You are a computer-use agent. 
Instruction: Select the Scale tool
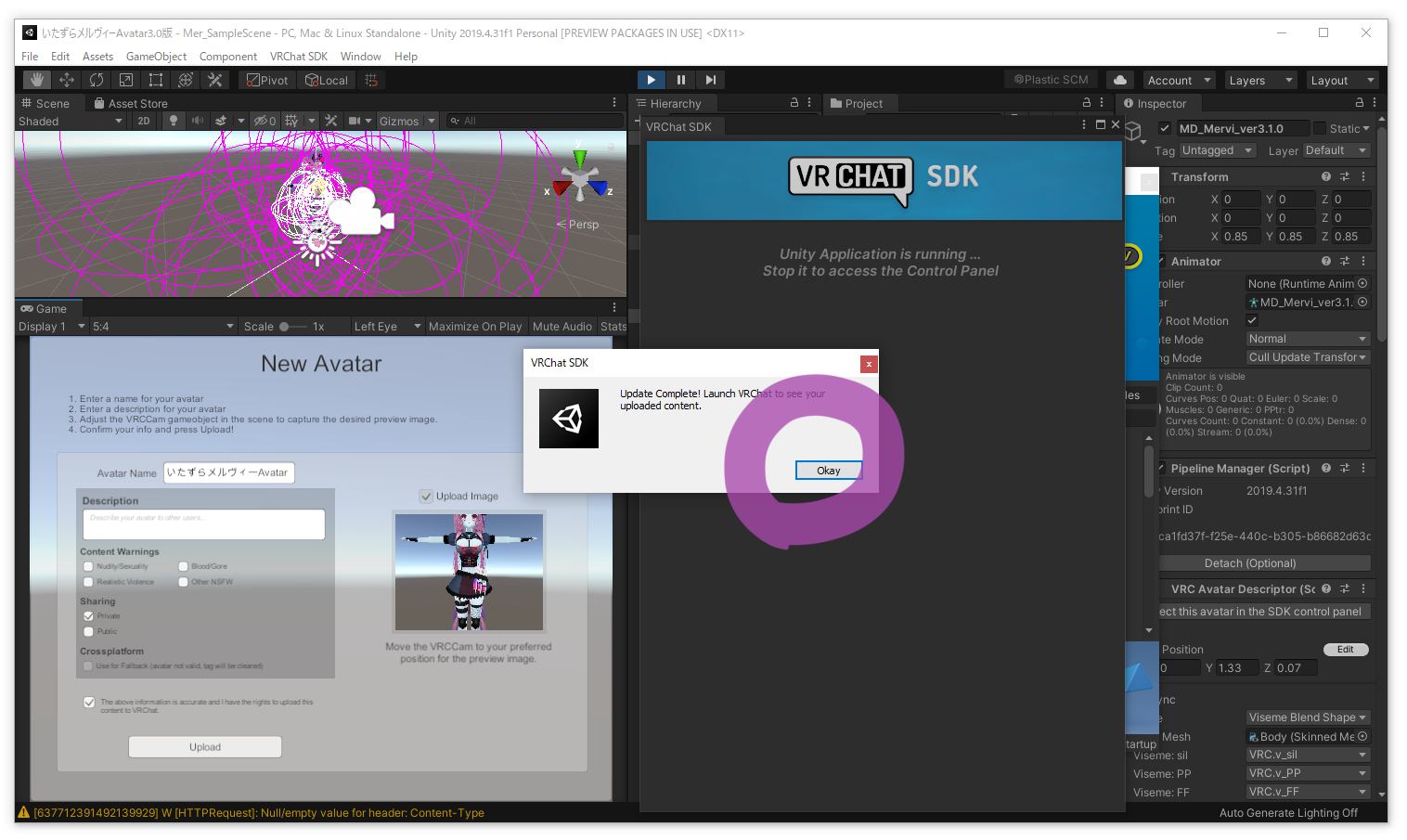pos(126,80)
